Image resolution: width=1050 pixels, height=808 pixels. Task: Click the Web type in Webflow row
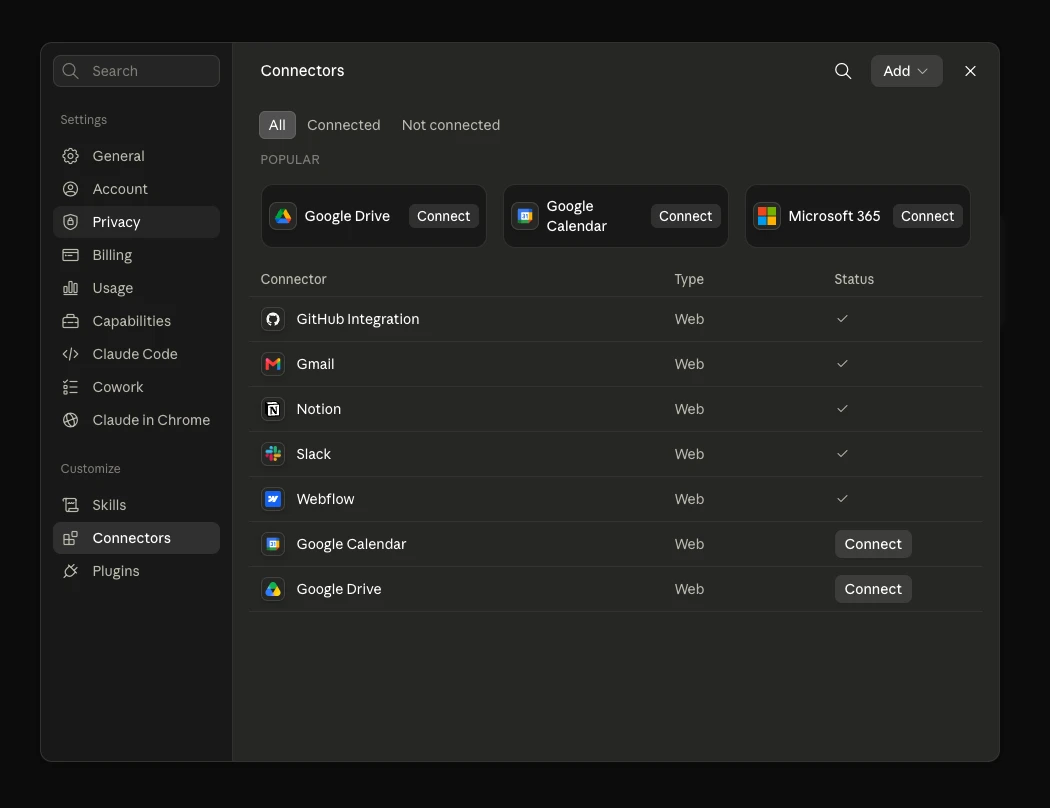689,499
